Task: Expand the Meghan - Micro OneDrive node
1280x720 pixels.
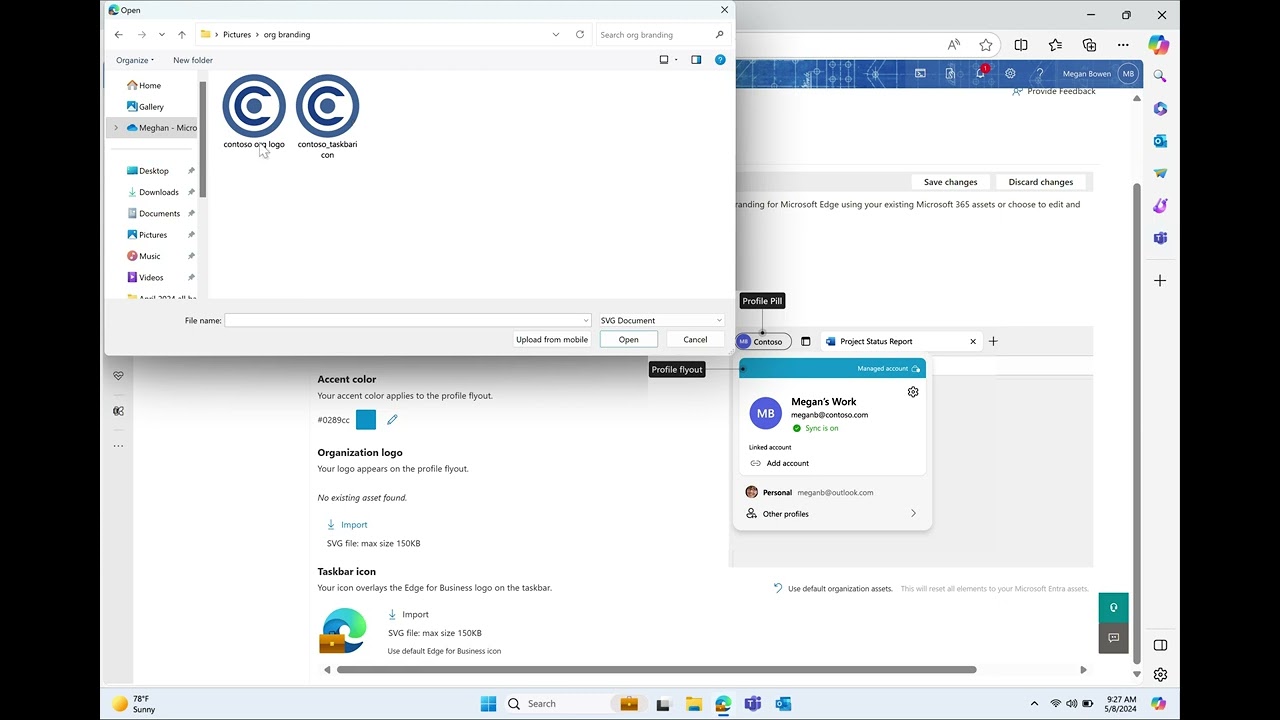Action: [x=116, y=128]
